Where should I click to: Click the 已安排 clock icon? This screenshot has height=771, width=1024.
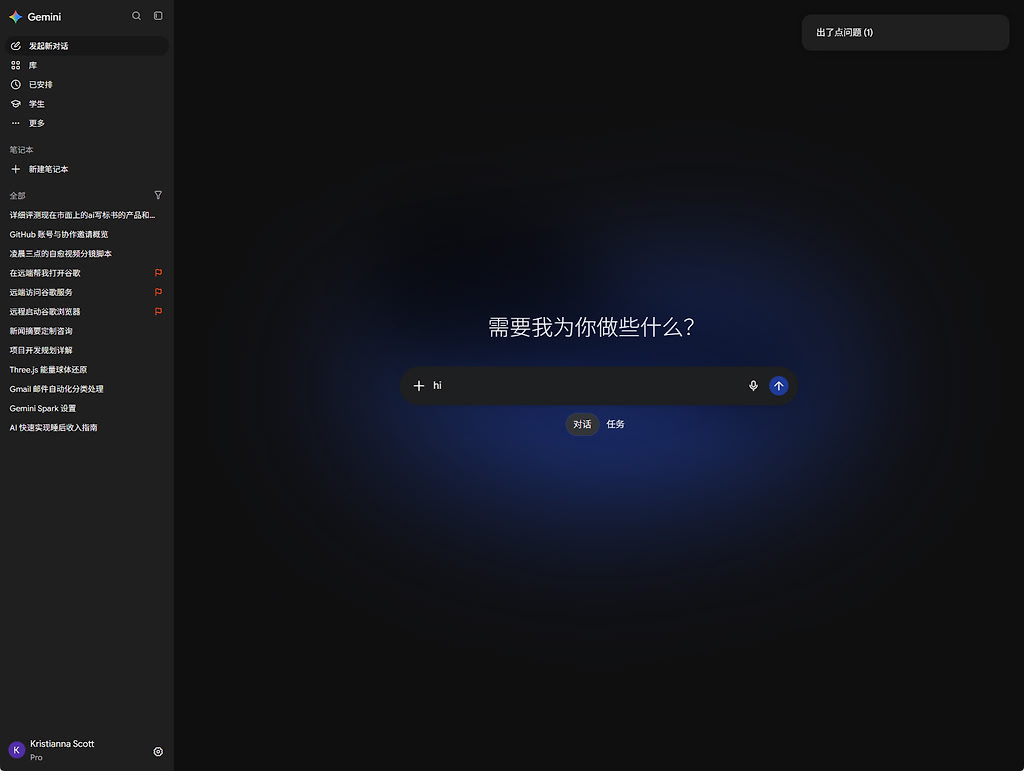tap(16, 84)
